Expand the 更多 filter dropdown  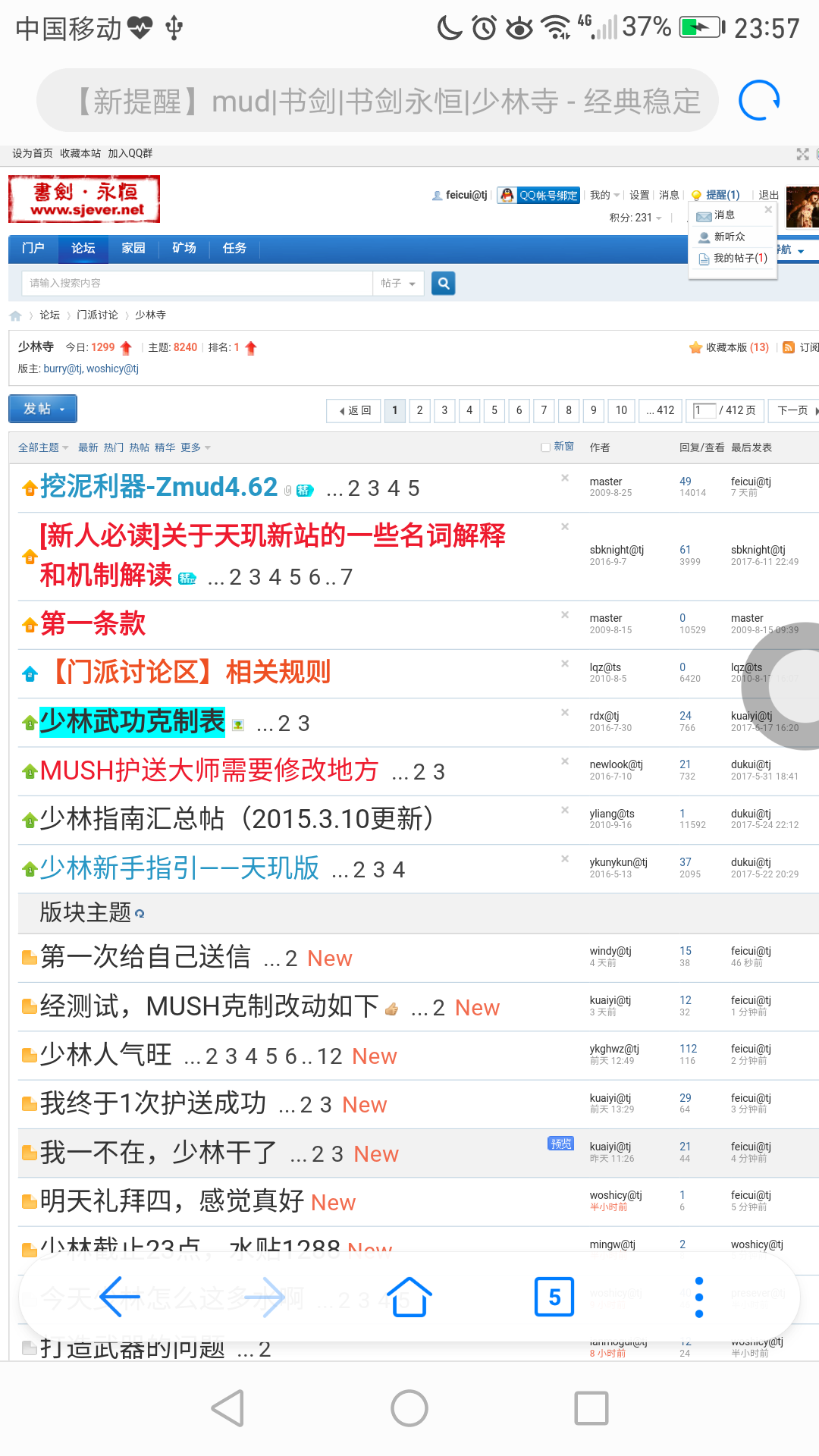pyautogui.click(x=196, y=447)
